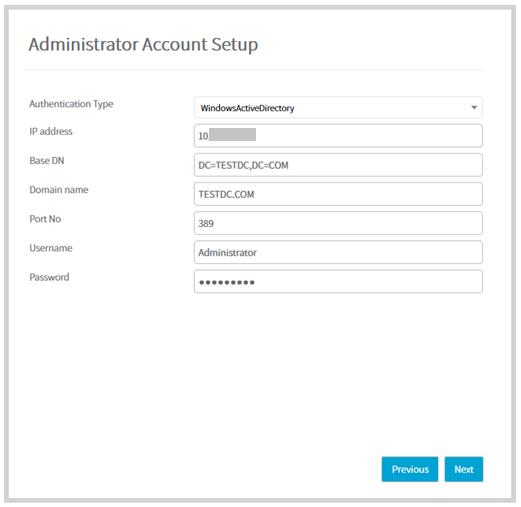521x507 pixels.
Task: Click the Domain name label
Action: (x=59, y=190)
